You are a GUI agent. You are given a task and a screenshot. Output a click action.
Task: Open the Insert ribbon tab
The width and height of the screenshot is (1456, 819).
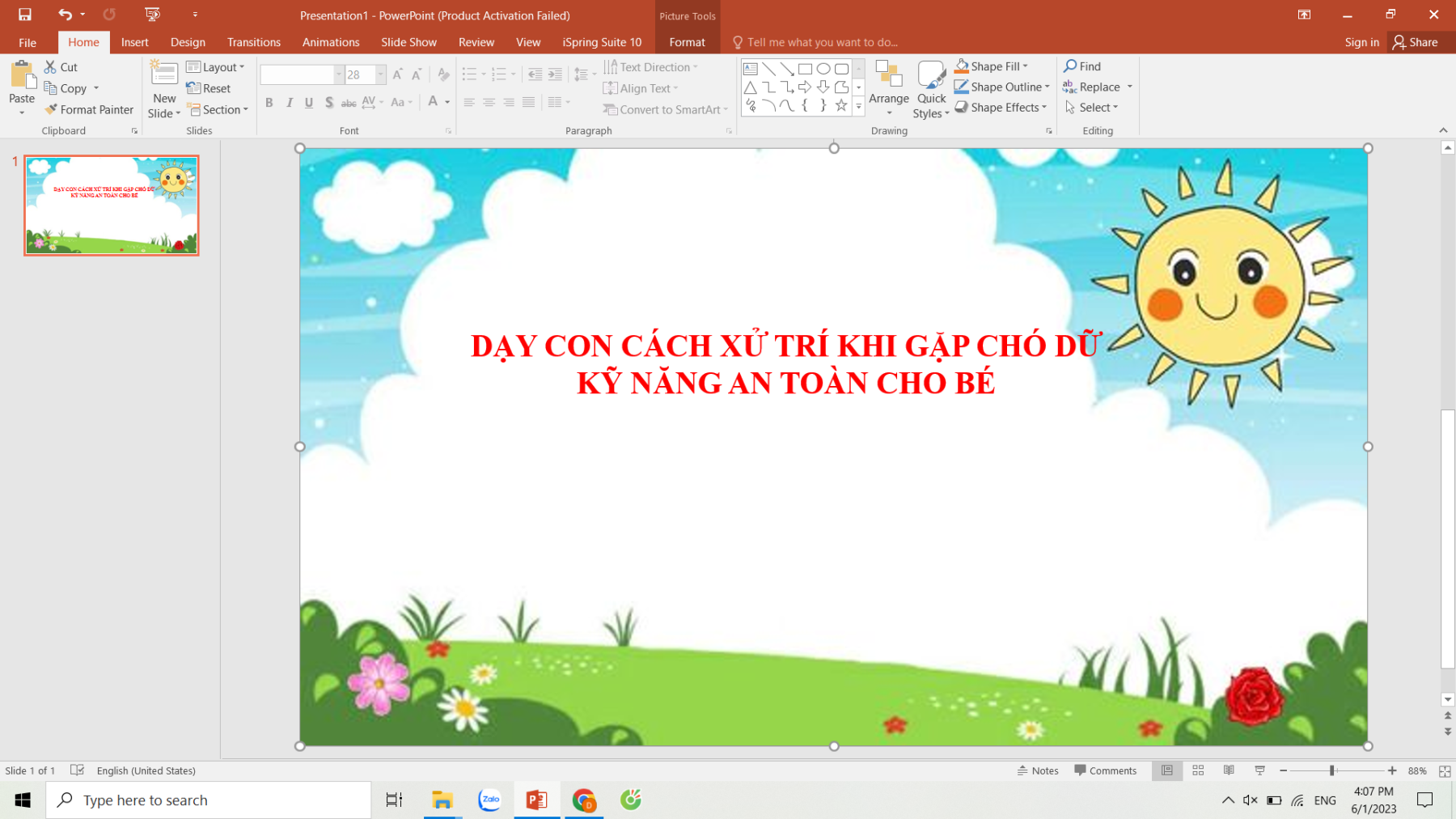click(134, 42)
